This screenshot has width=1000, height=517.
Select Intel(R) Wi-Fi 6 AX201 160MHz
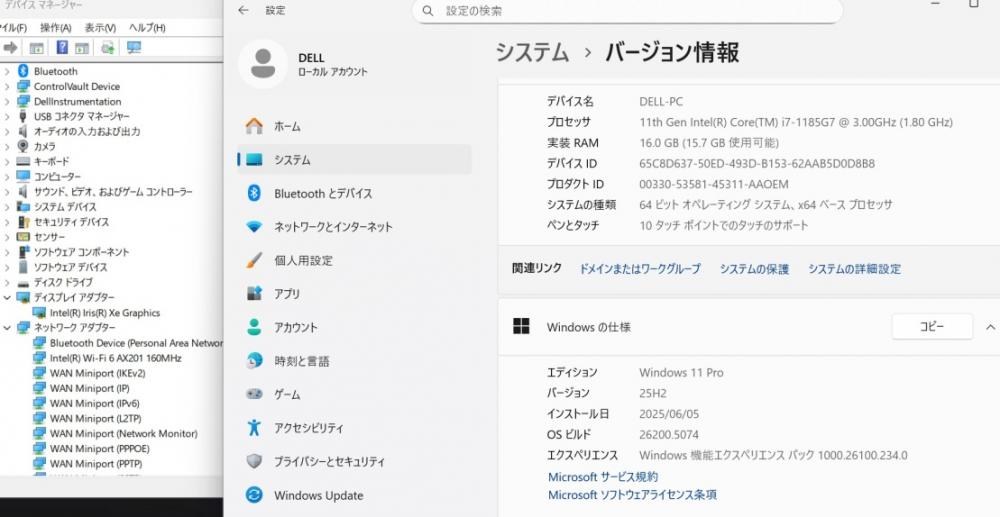coord(115,358)
